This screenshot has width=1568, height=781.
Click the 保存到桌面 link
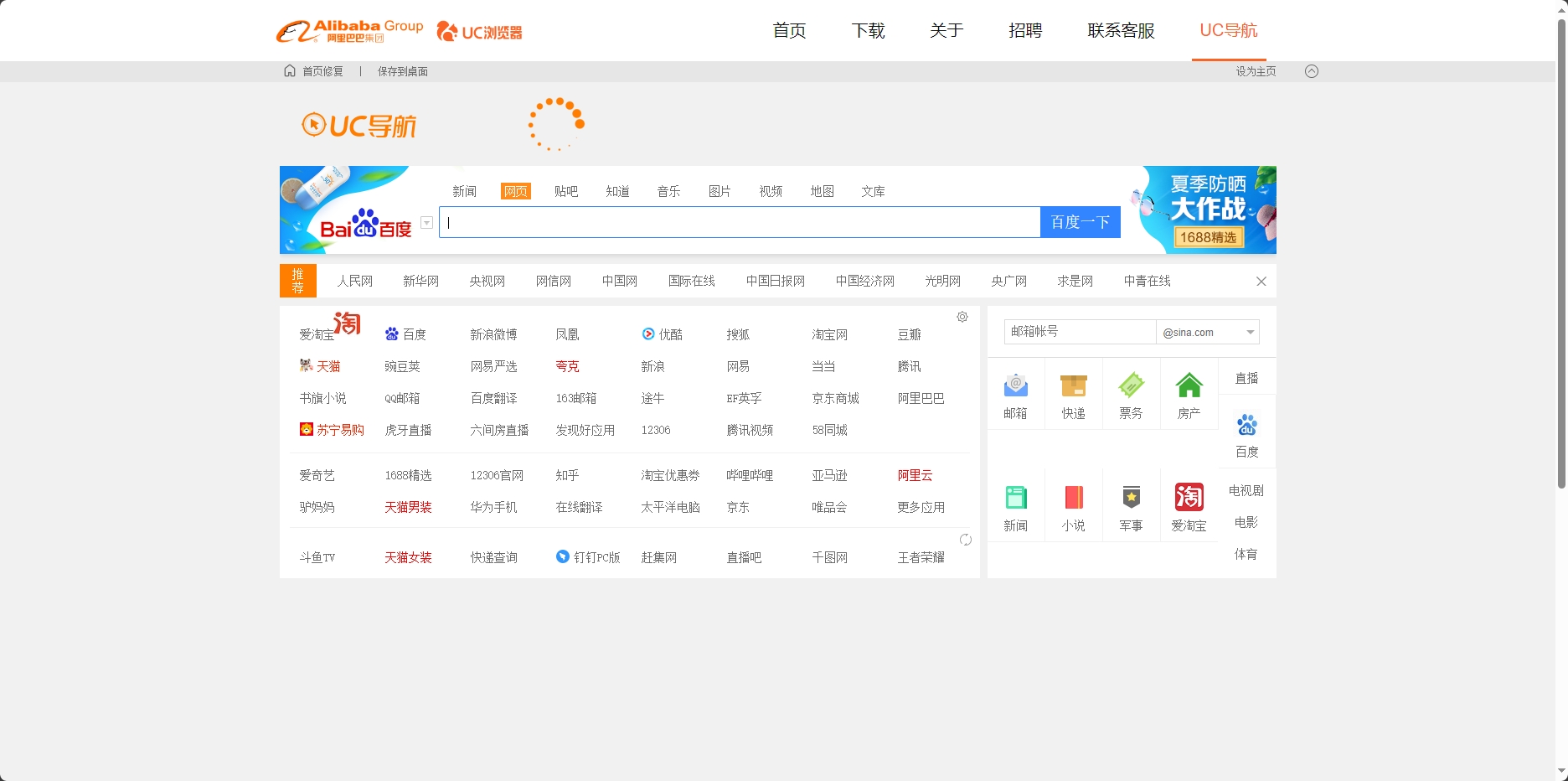pos(403,71)
